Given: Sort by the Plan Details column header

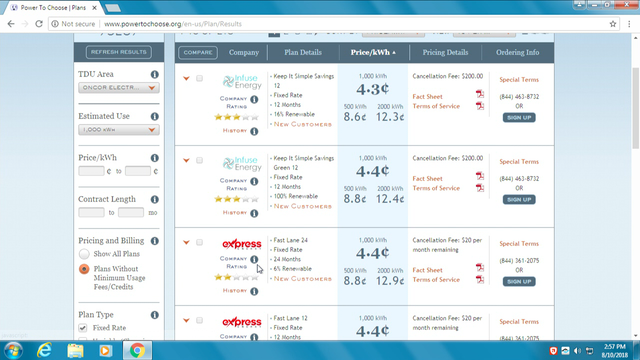Looking at the screenshot, I should pos(303,53).
